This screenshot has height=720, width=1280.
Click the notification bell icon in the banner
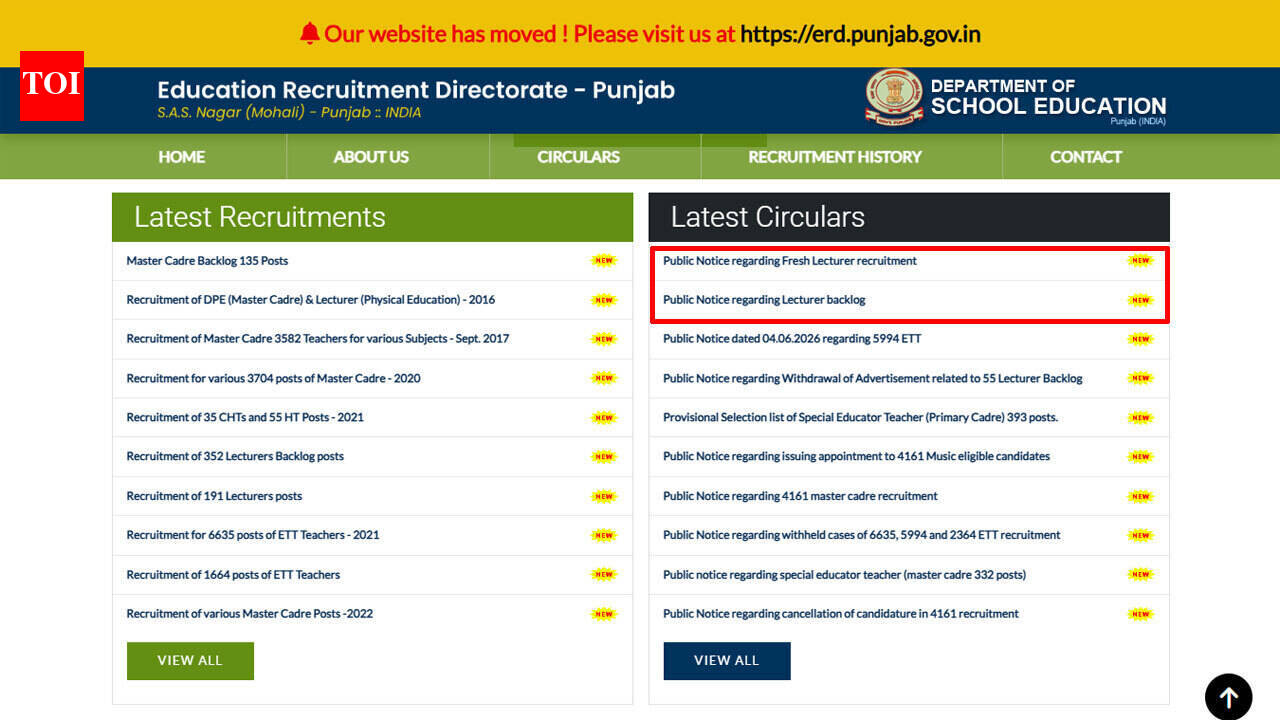(310, 33)
